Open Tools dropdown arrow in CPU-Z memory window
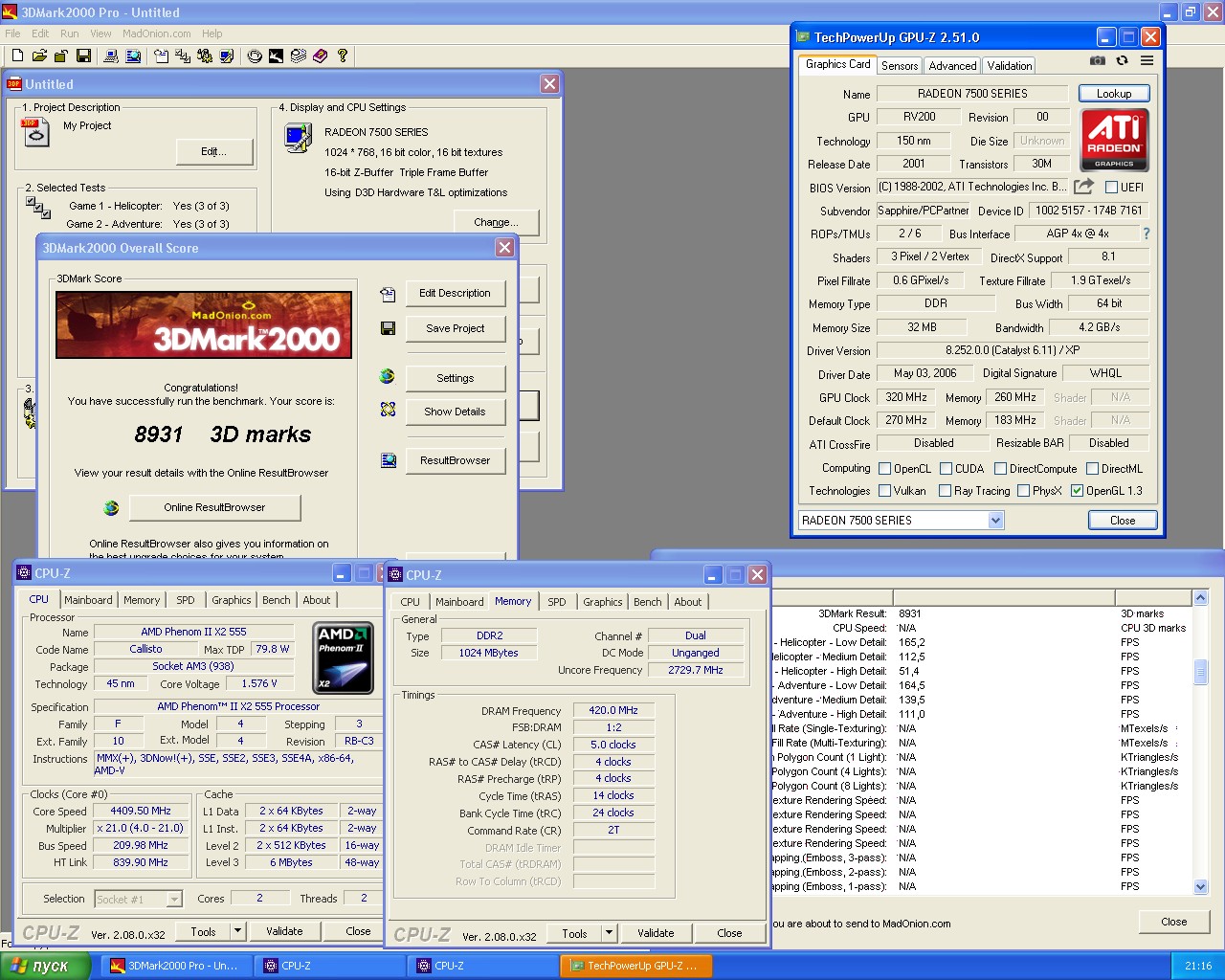 pyautogui.click(x=609, y=933)
